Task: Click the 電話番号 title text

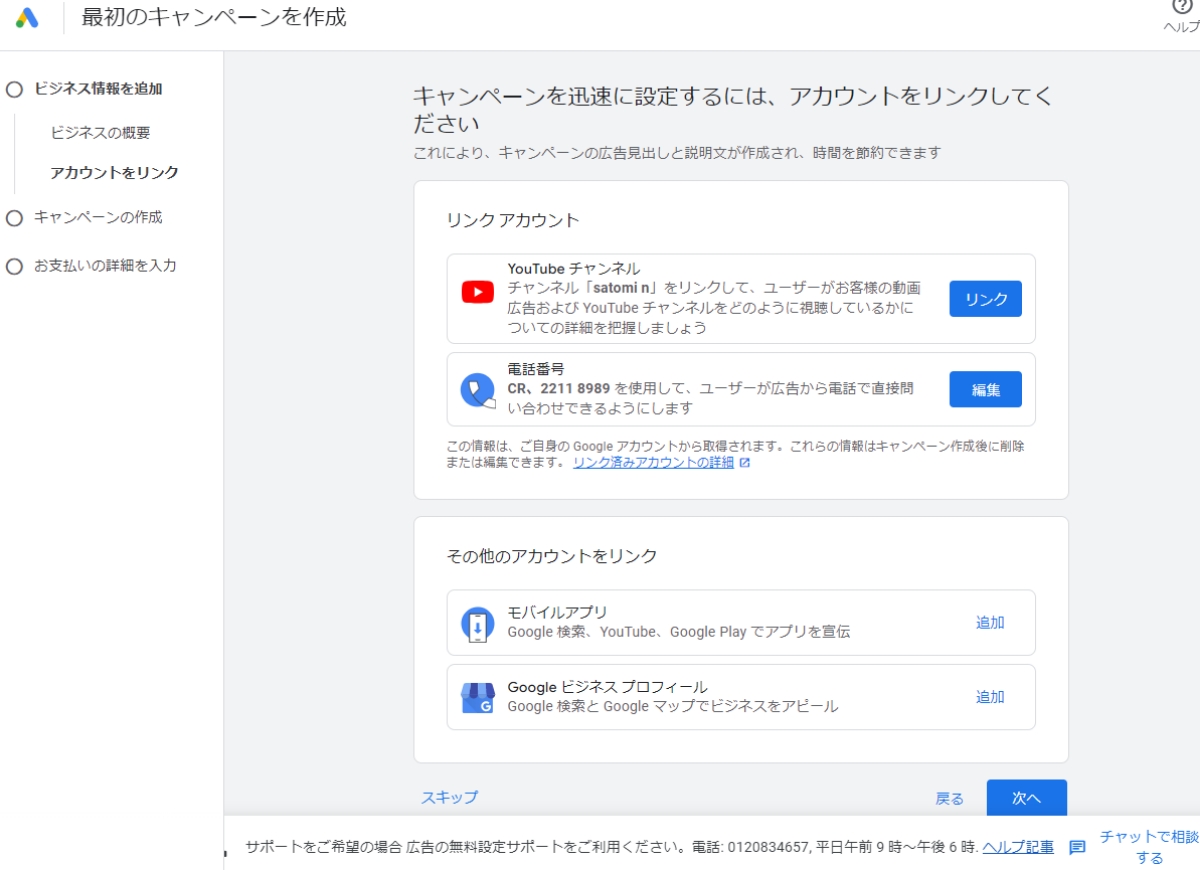Action: pos(536,369)
